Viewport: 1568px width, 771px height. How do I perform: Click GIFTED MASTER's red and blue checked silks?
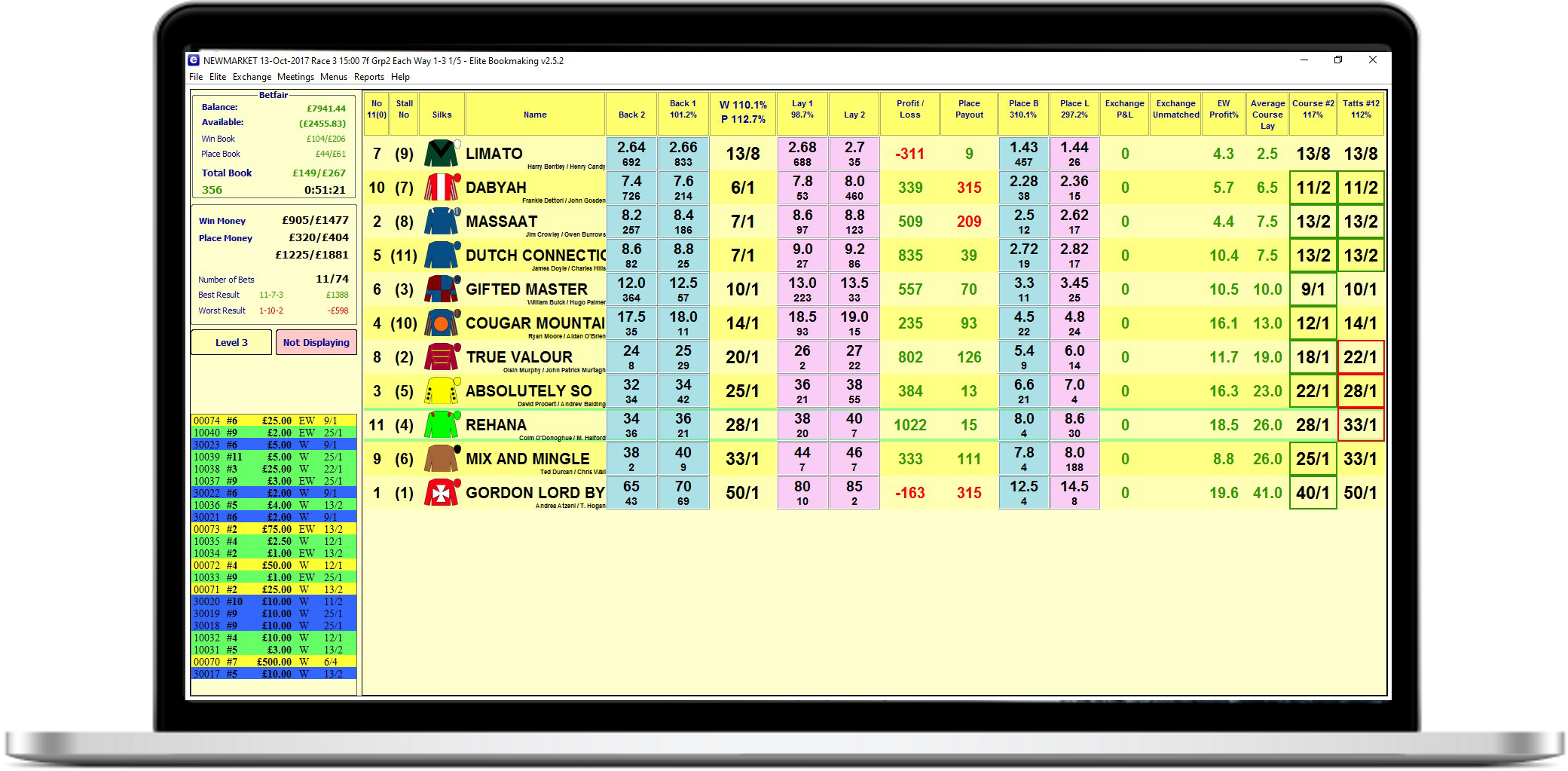[x=442, y=289]
